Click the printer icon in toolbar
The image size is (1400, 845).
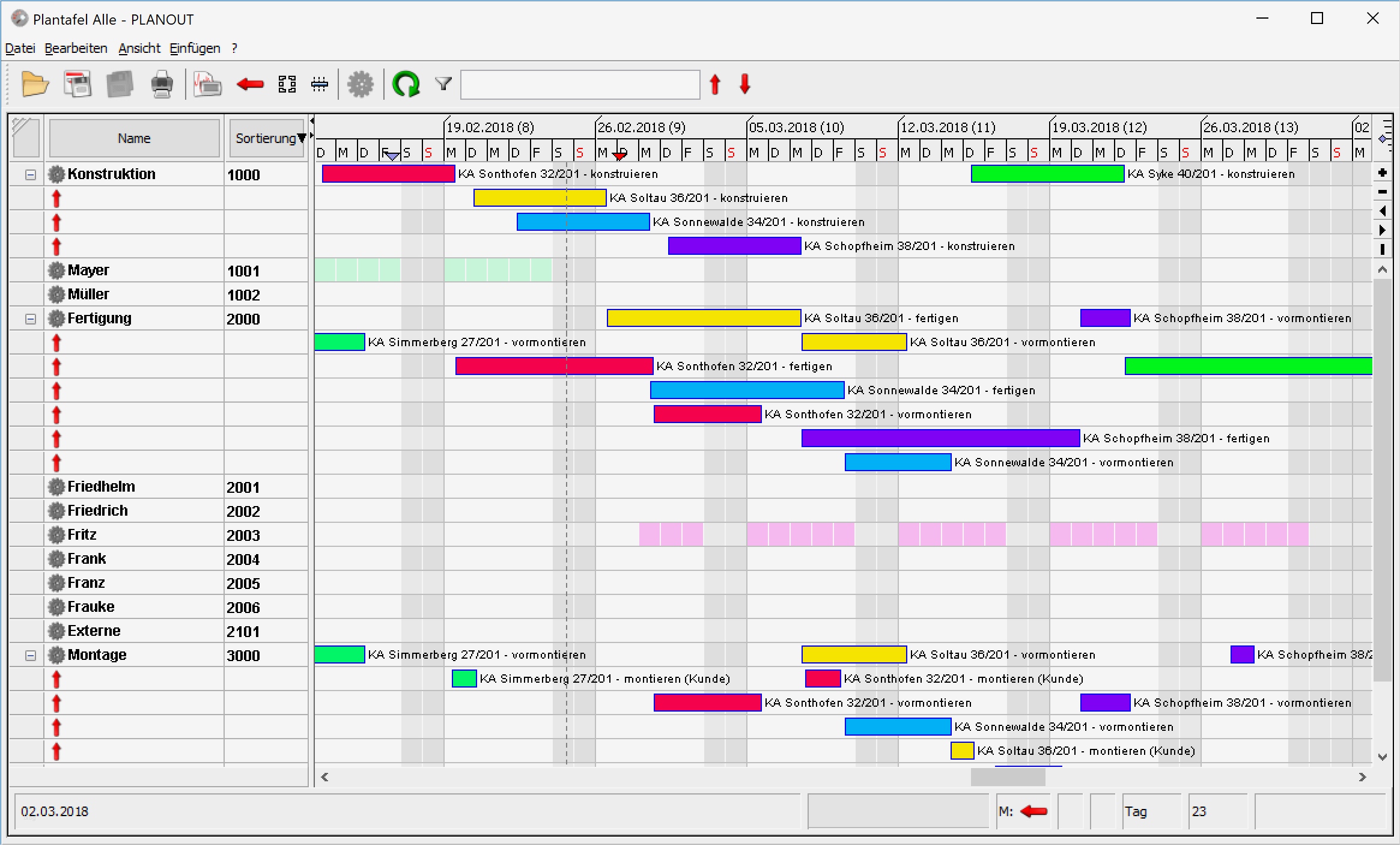coord(162,84)
